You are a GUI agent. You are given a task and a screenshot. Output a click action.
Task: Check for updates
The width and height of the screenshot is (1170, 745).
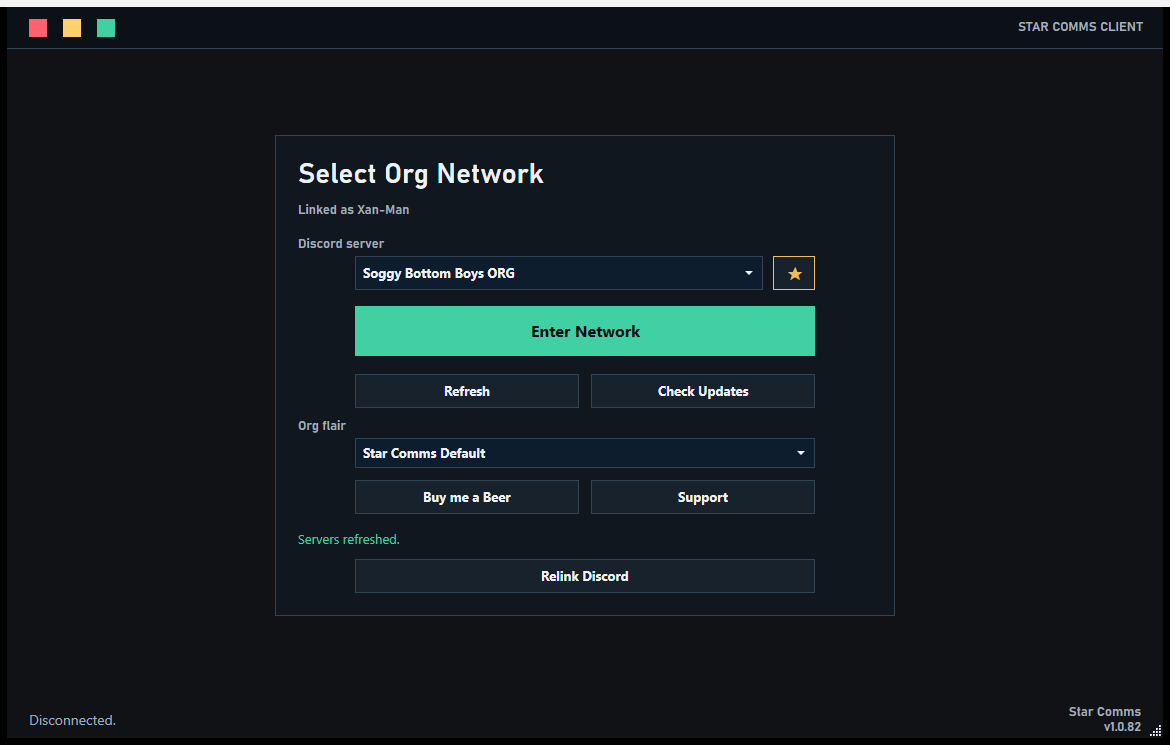tap(702, 391)
